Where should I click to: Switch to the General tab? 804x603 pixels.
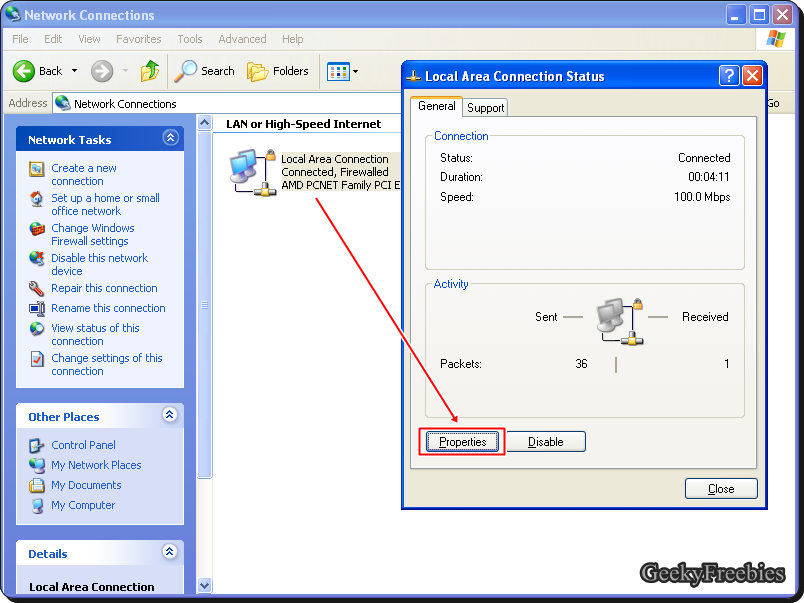pyautogui.click(x=436, y=106)
